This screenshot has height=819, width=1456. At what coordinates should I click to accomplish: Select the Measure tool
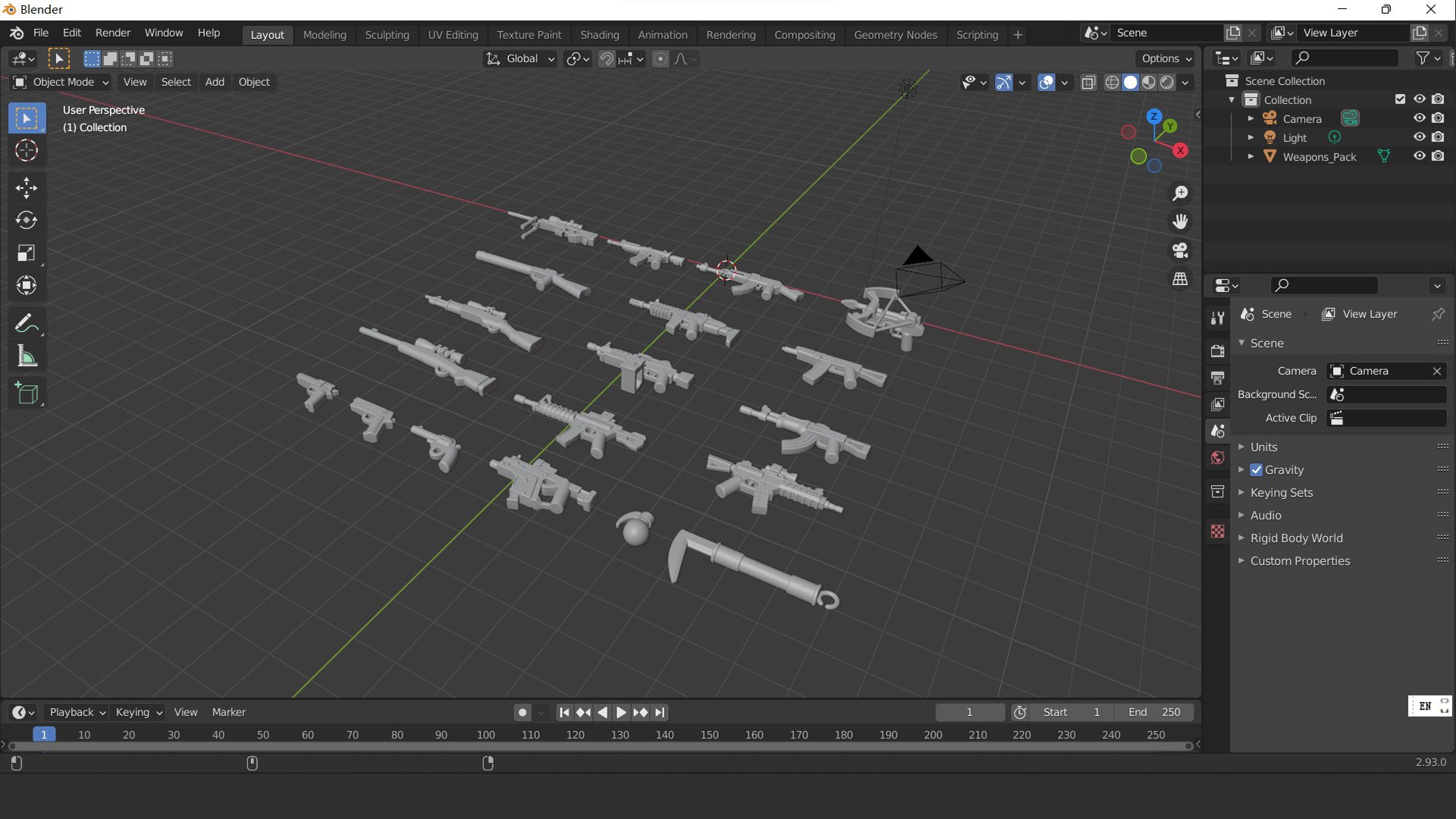(27, 356)
